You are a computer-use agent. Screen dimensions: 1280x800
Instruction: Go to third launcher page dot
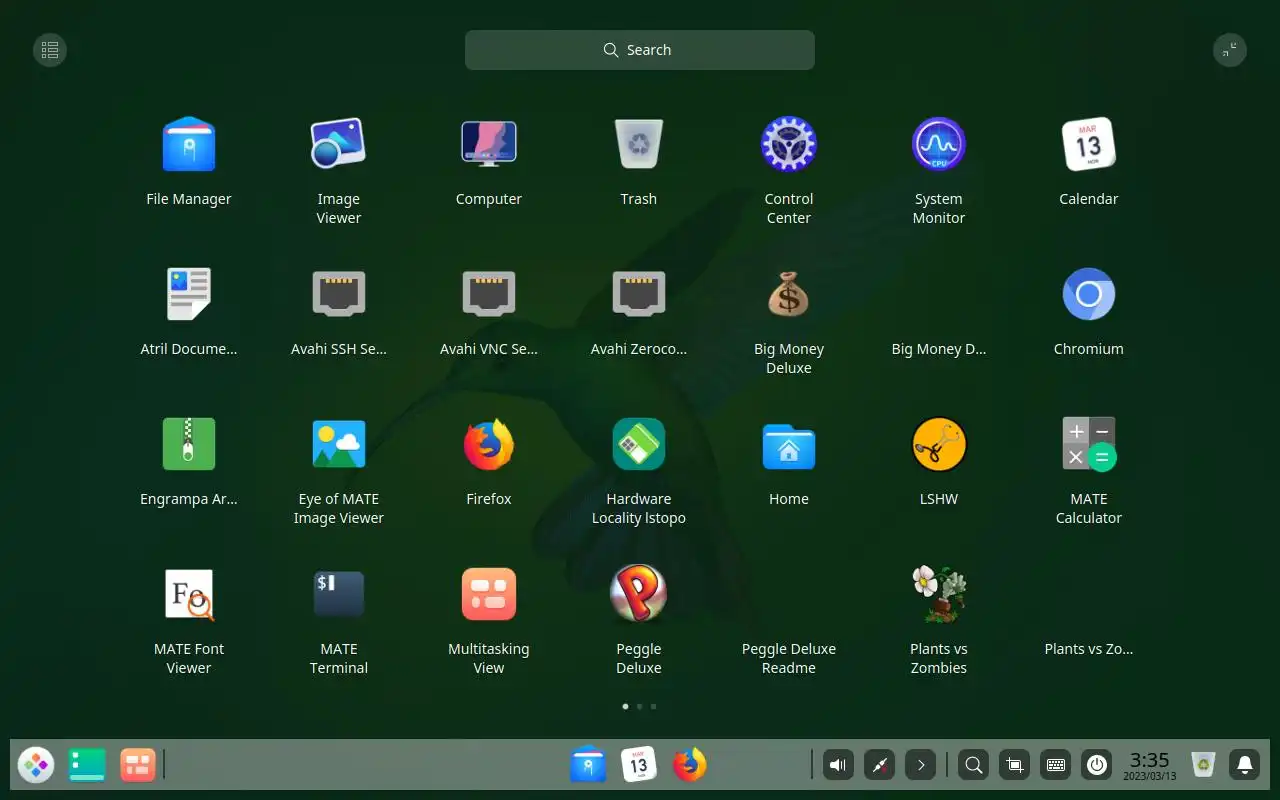(x=654, y=706)
